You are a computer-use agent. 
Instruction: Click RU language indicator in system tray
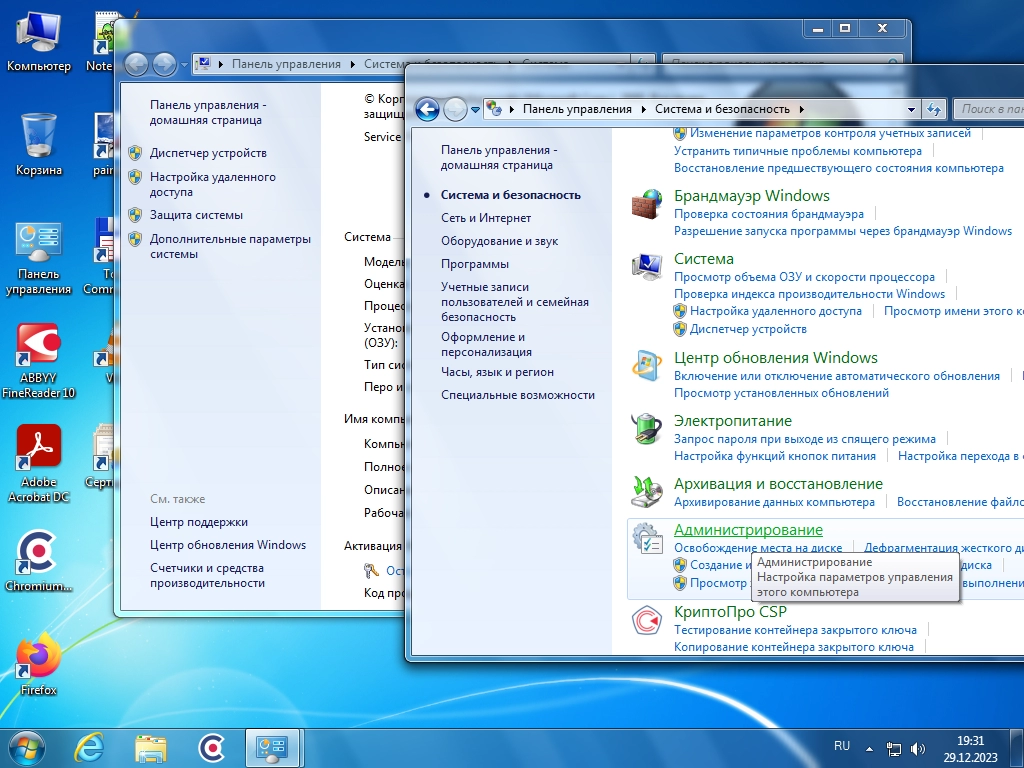click(x=842, y=746)
